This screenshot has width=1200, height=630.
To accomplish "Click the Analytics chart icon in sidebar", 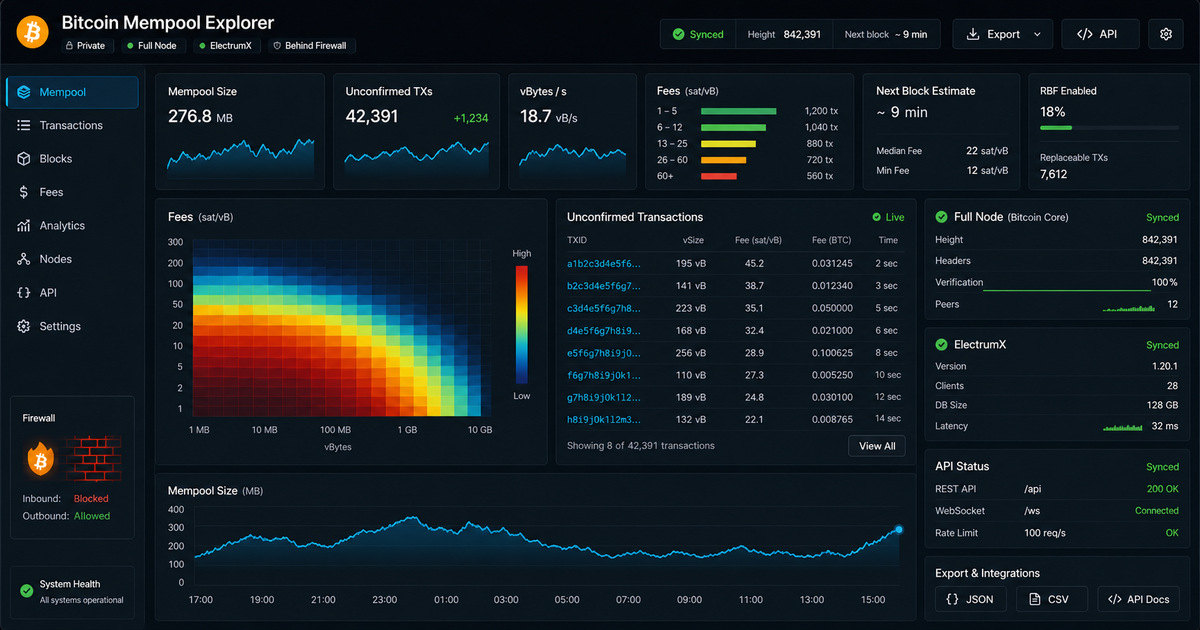I will 24,226.
